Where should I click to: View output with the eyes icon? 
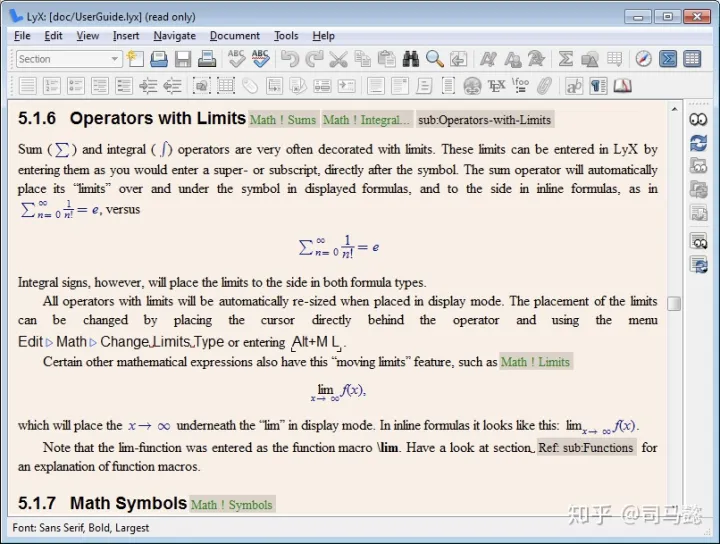pyautogui.click(x=698, y=120)
